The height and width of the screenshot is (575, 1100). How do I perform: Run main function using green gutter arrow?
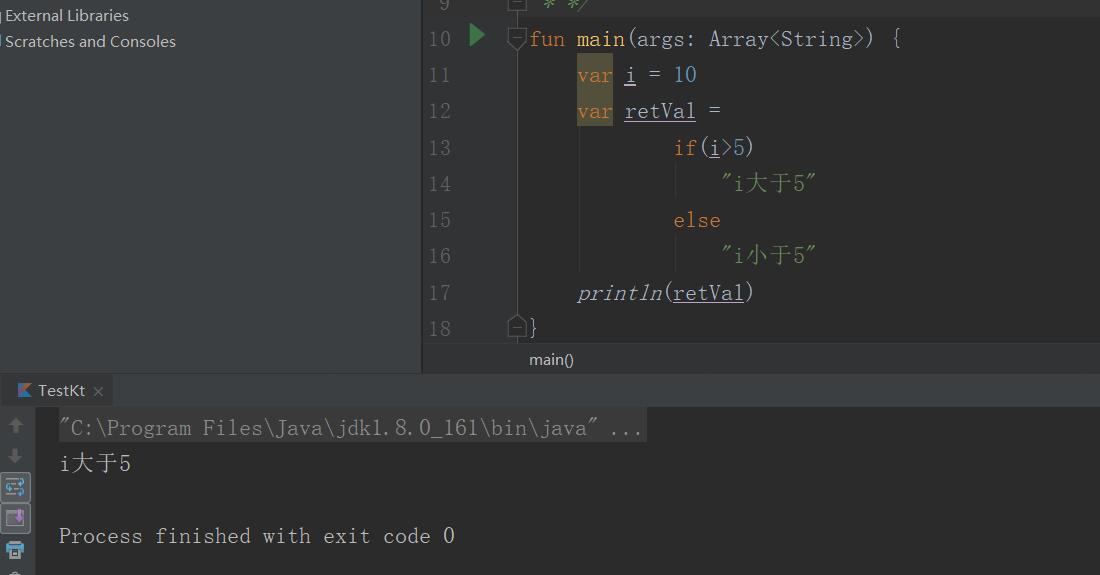tap(477, 35)
